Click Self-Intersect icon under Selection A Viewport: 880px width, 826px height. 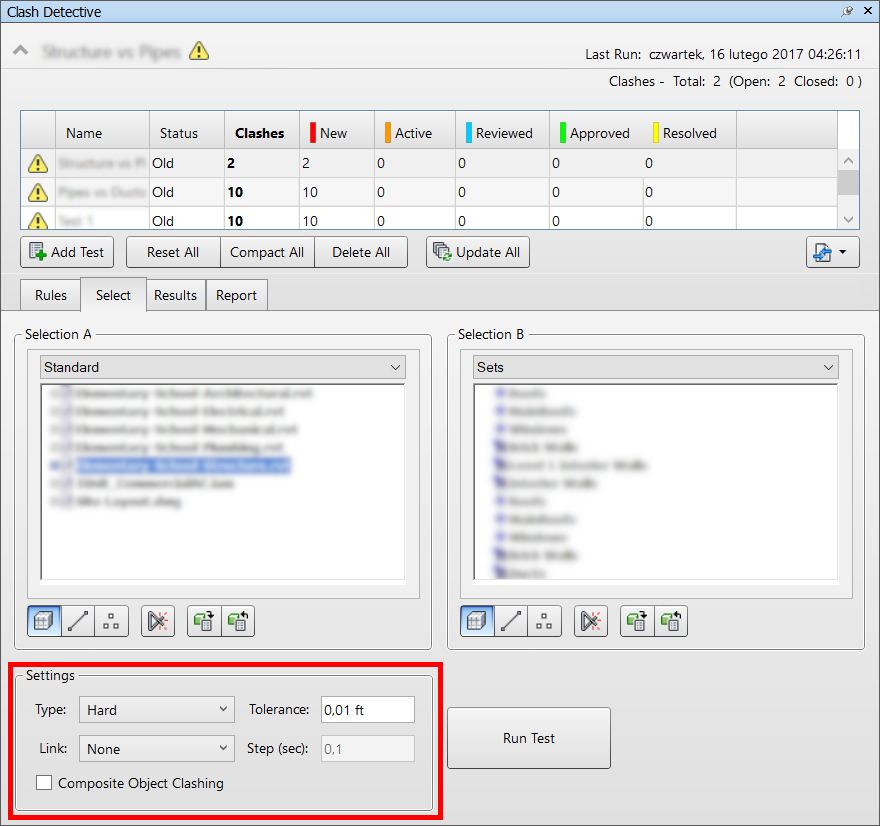(x=158, y=621)
